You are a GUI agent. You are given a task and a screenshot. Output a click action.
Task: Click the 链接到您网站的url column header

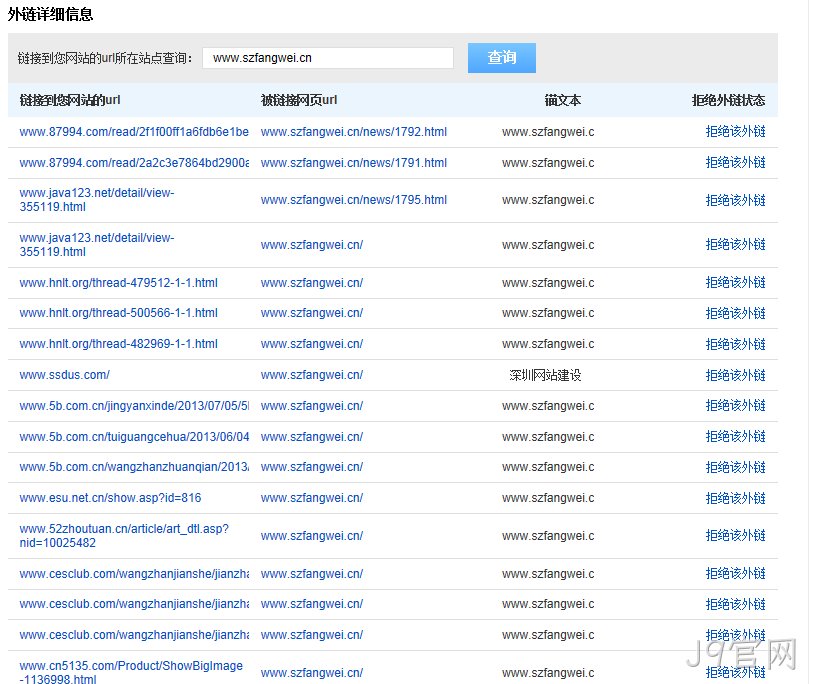pos(70,100)
